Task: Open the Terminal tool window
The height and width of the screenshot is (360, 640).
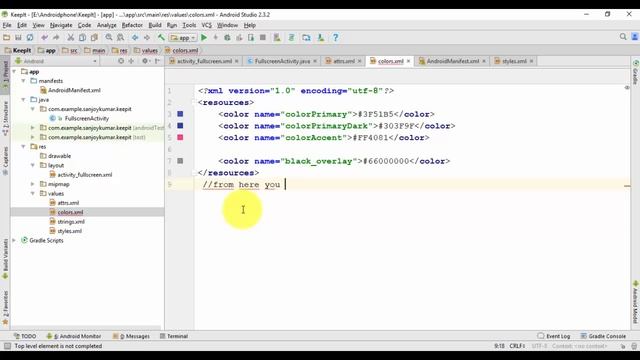Action: (173, 336)
